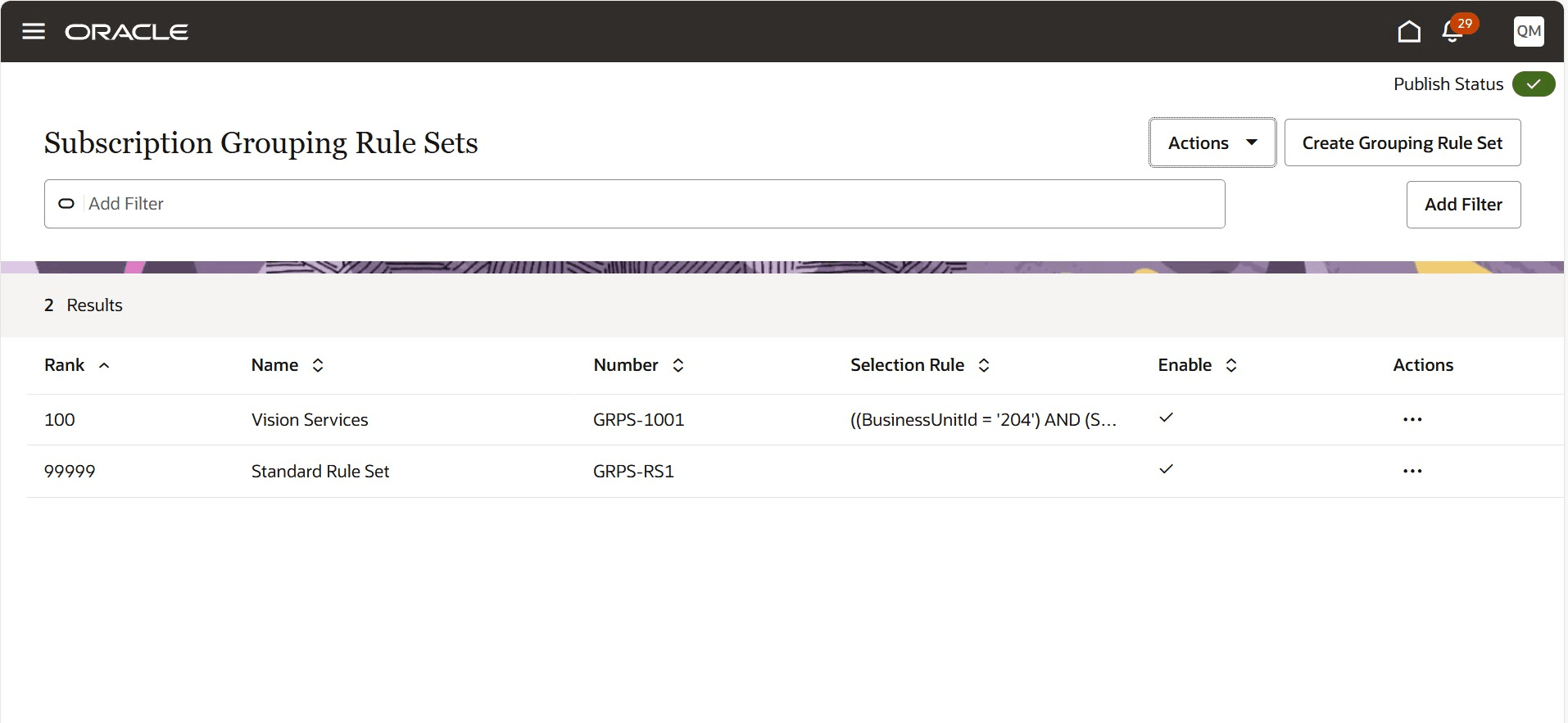Viewport: 1568px width, 723px height.
Task: Click the Oracle logo
Action: pos(126,32)
